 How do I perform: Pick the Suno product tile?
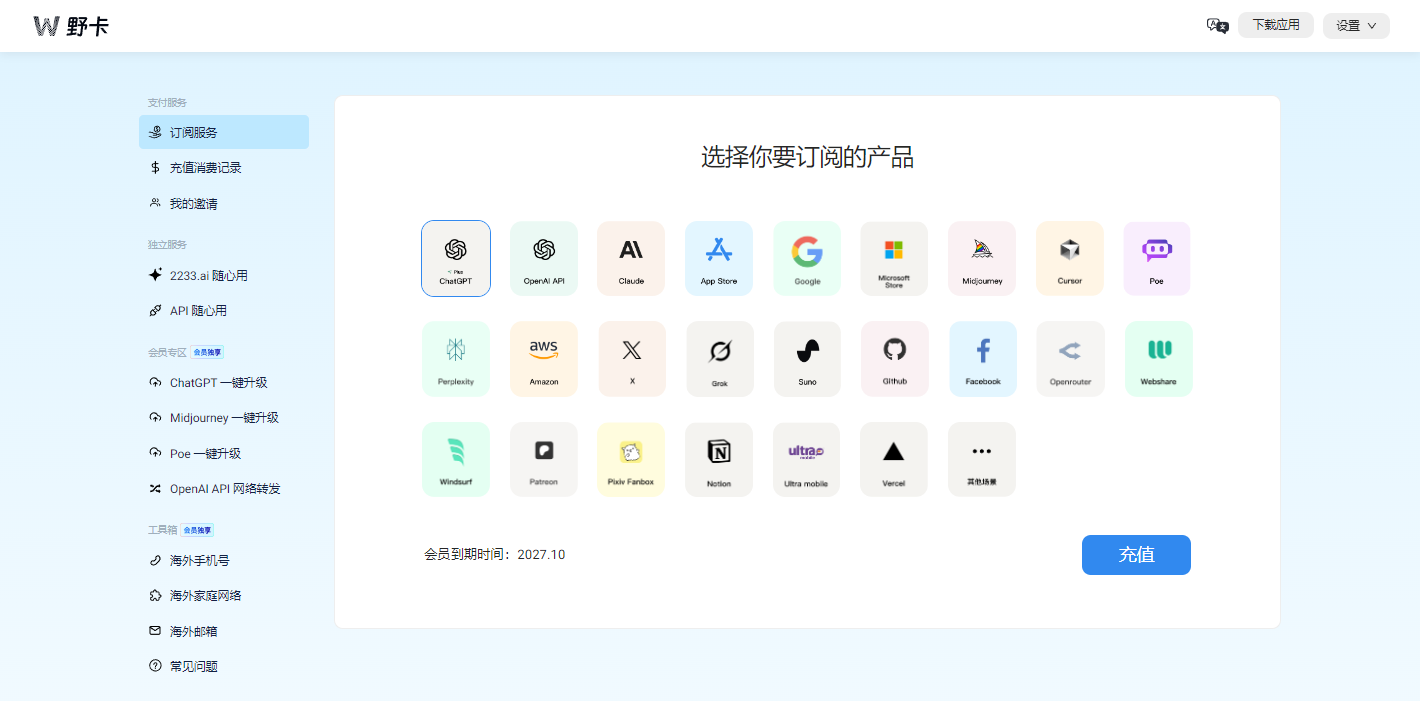806,358
